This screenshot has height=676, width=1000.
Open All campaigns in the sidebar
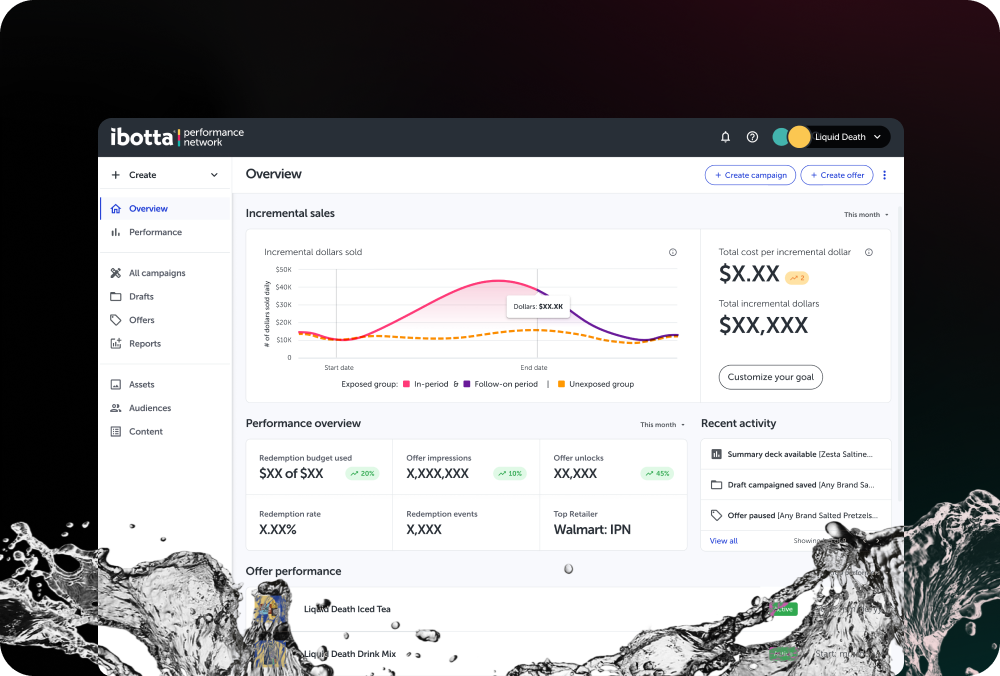pos(157,273)
